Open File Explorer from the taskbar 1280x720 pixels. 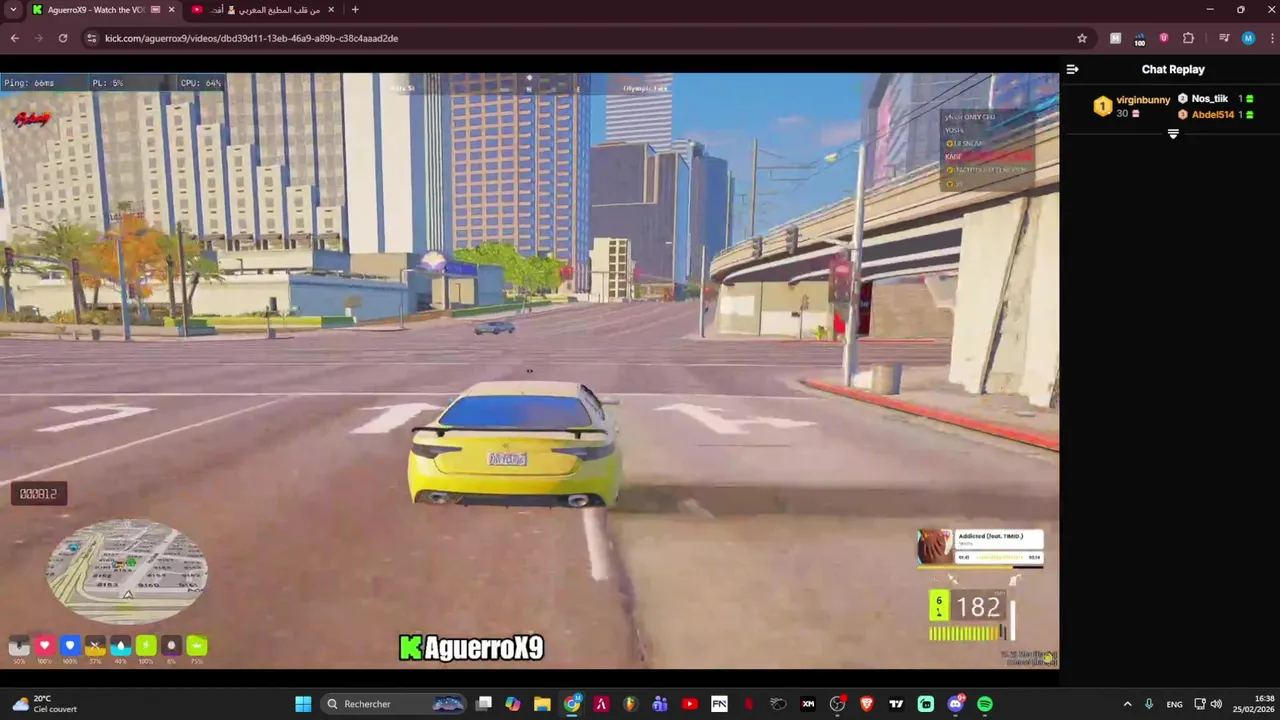(542, 704)
